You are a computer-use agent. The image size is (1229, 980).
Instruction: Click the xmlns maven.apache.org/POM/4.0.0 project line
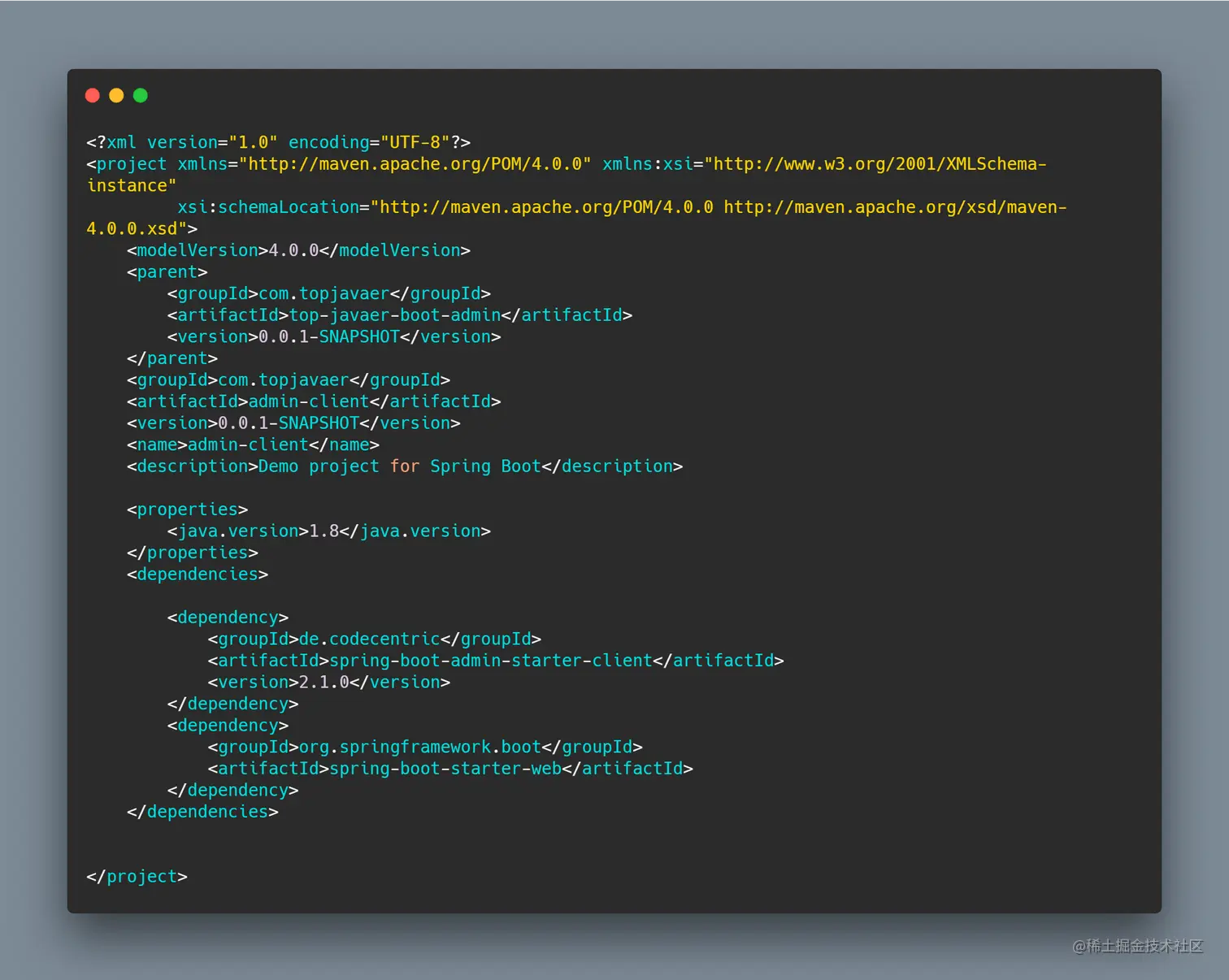coord(566,164)
